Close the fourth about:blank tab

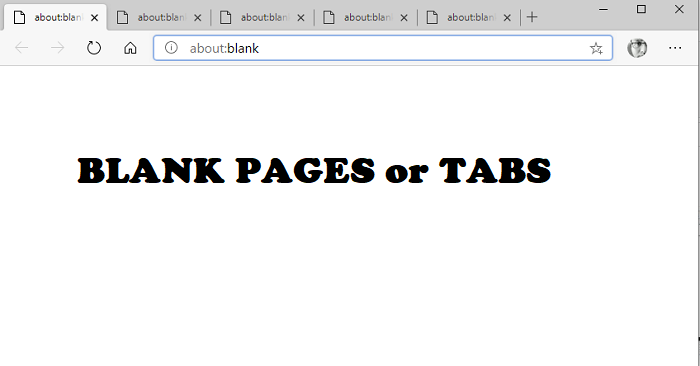click(404, 18)
